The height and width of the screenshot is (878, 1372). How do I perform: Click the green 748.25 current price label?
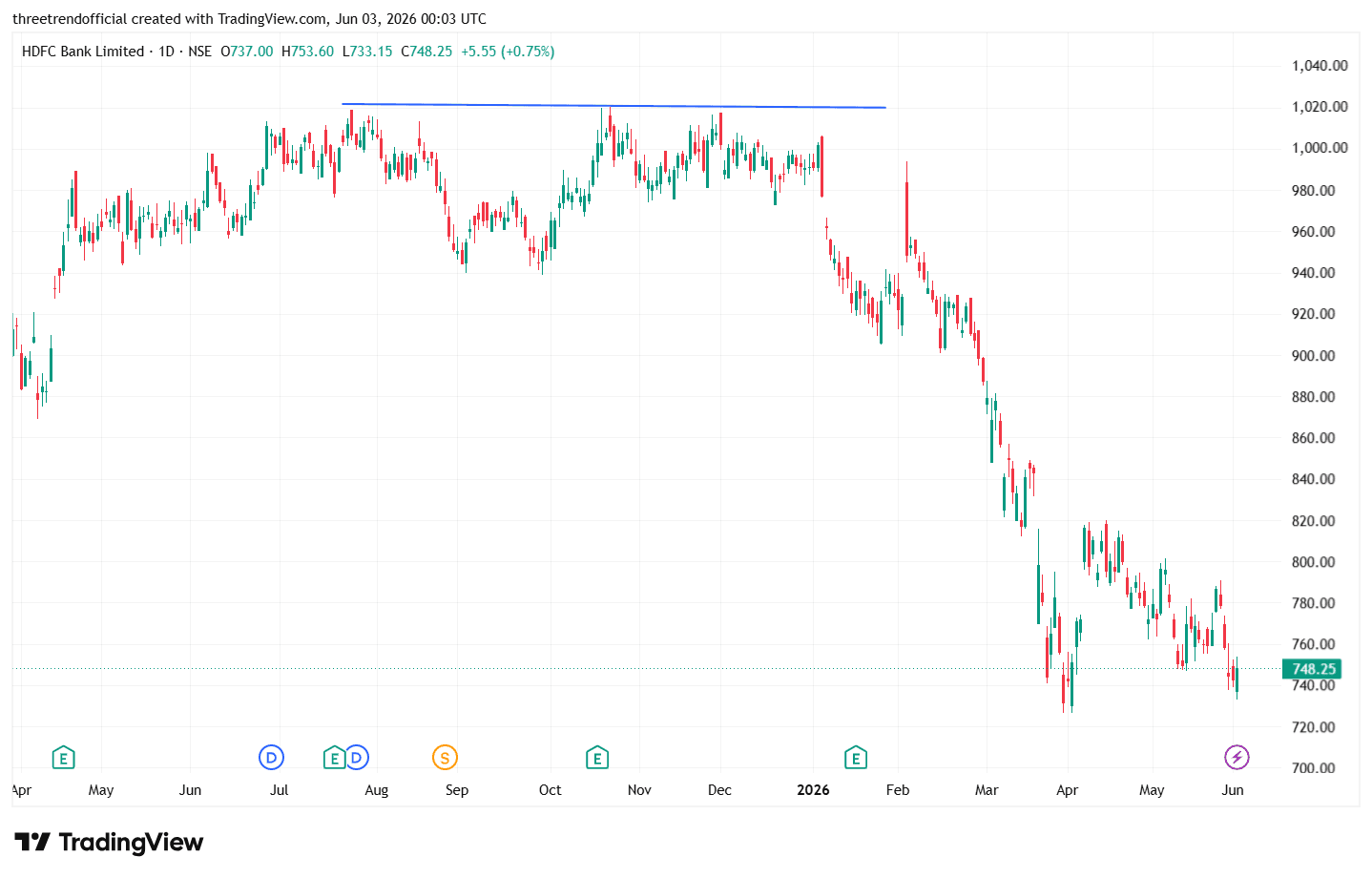pyautogui.click(x=1312, y=669)
